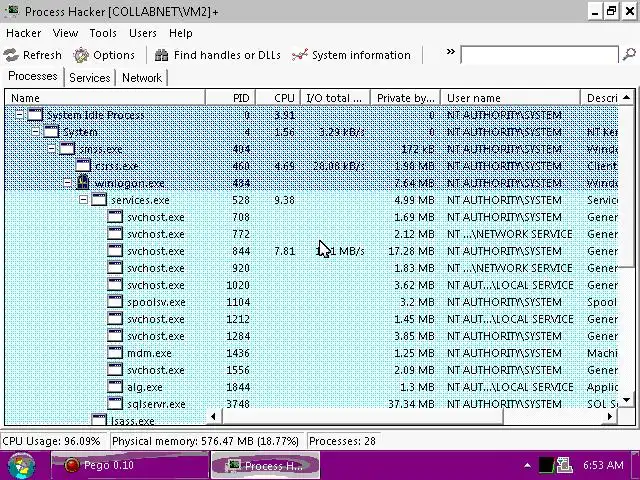Click horizontal scrollbar left arrow
Viewport: 640px width, 480px height.
coord(213,416)
